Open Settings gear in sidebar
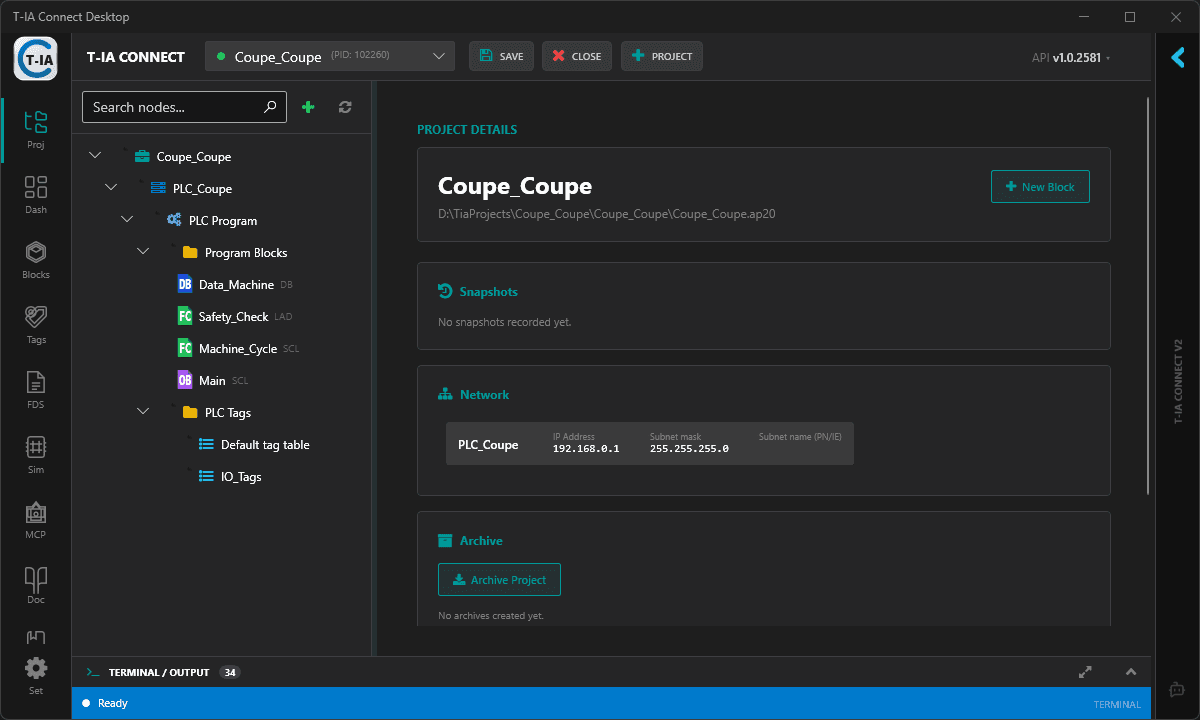 [x=36, y=673]
